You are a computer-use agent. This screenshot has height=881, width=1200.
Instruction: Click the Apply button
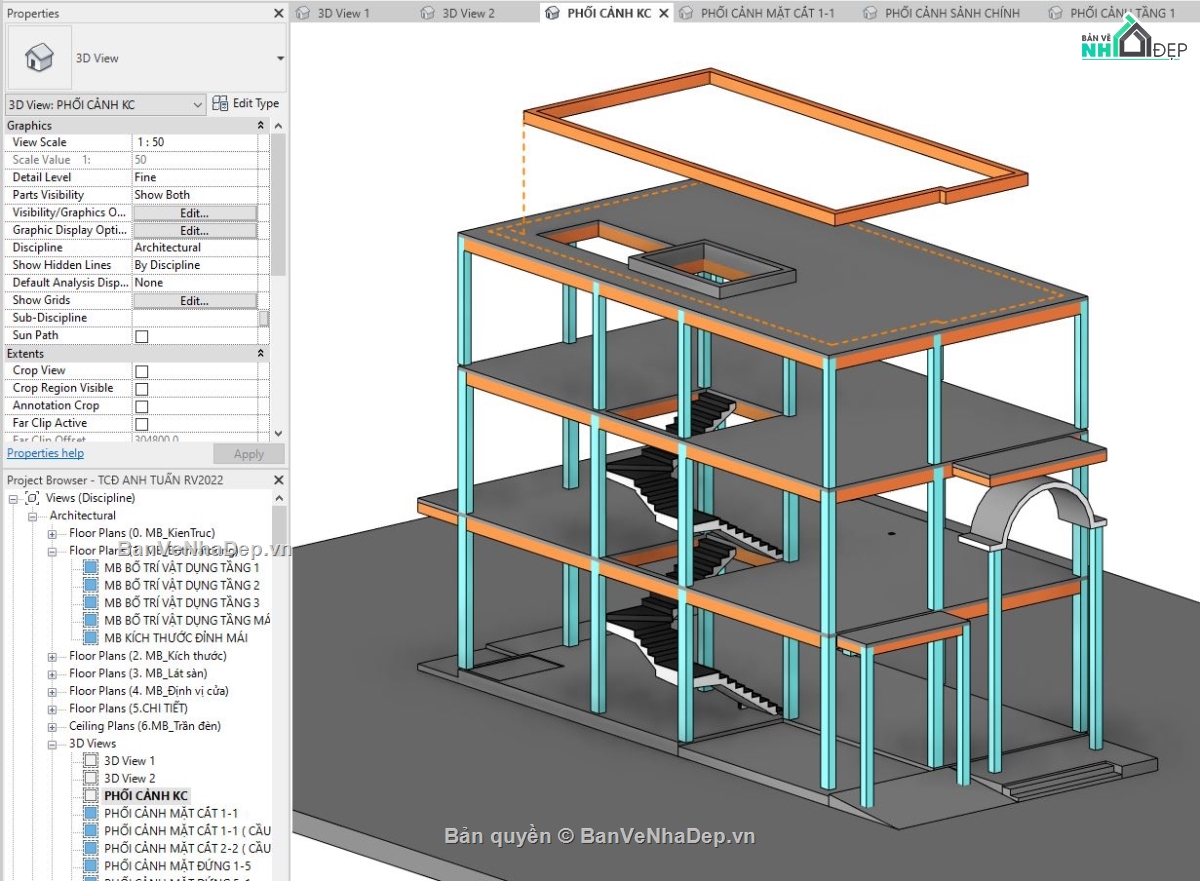248,453
